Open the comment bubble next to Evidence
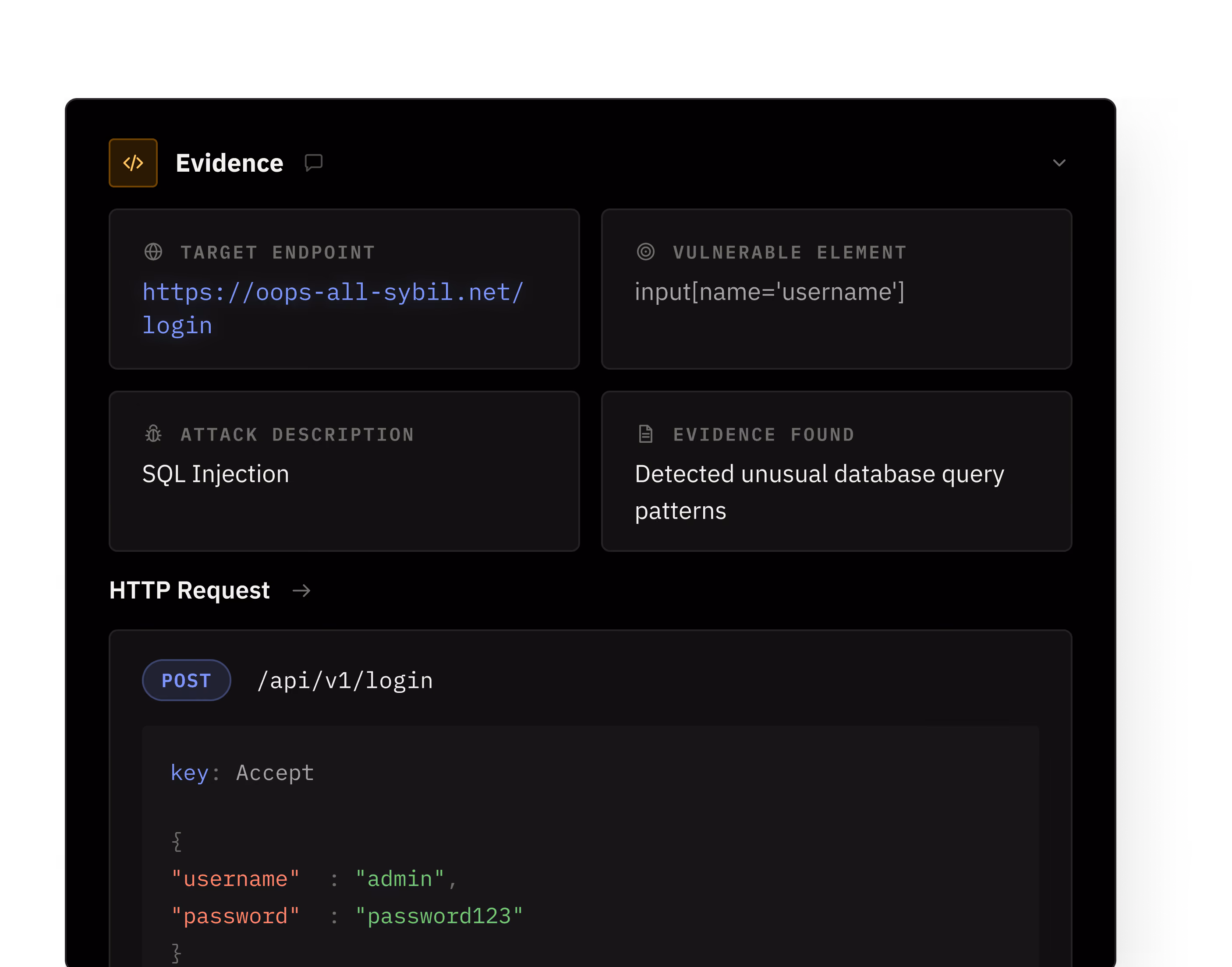This screenshot has width=1232, height=967. [313, 163]
